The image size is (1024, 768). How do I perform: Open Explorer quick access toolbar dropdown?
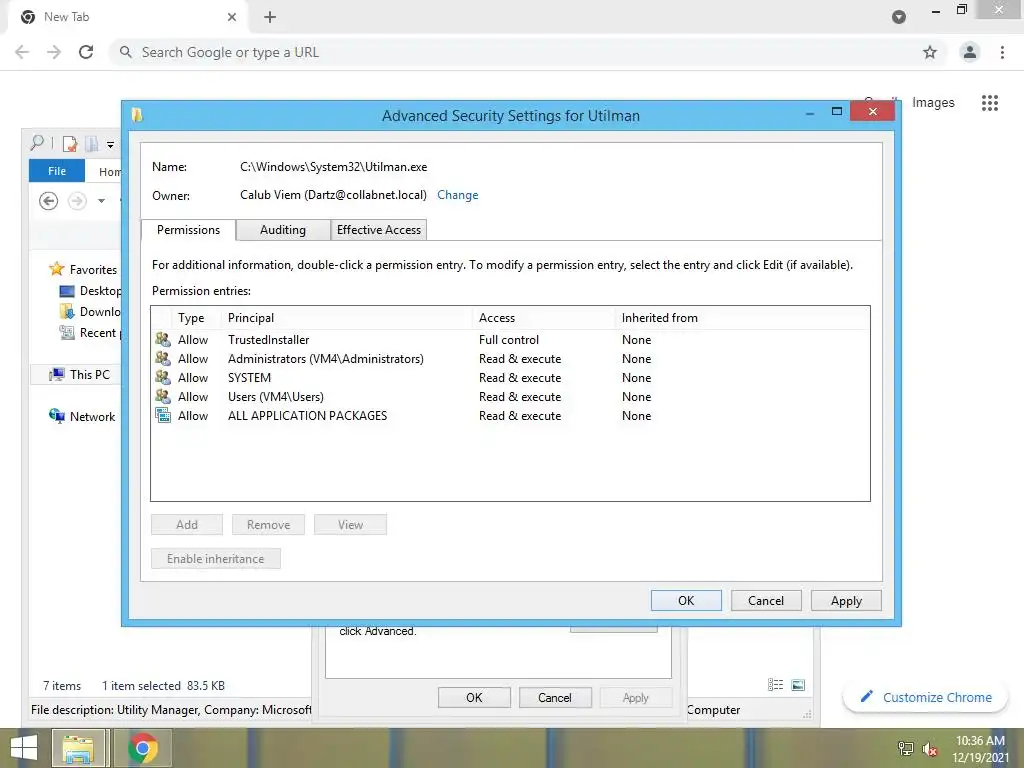110,144
